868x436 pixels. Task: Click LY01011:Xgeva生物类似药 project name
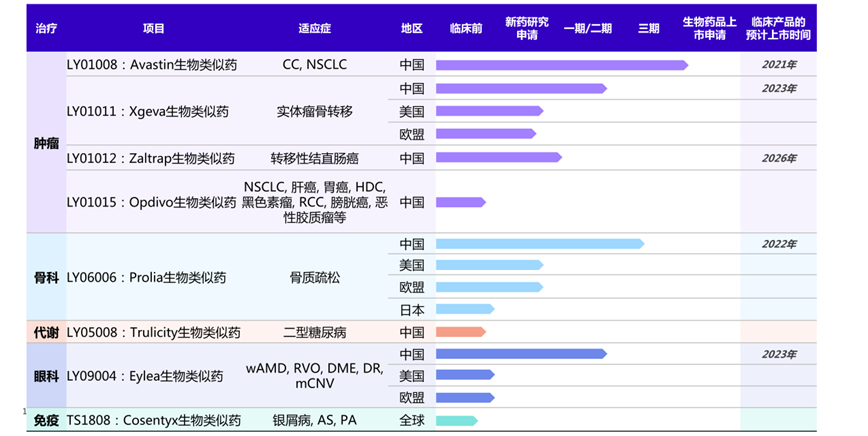coord(148,111)
